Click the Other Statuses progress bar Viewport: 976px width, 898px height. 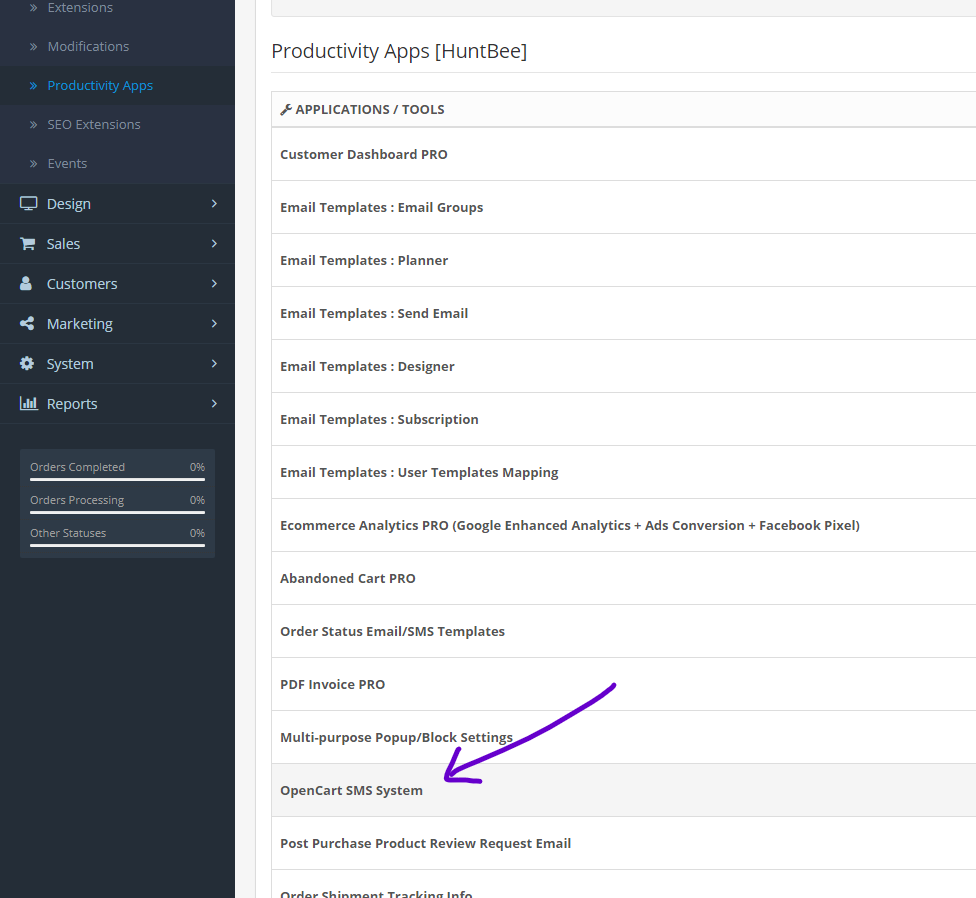(117, 545)
